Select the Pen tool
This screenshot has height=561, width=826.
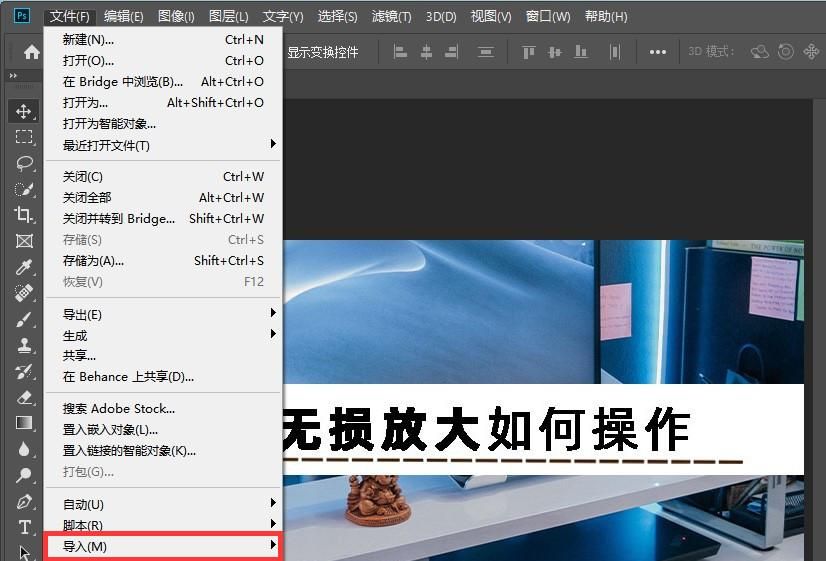24,501
